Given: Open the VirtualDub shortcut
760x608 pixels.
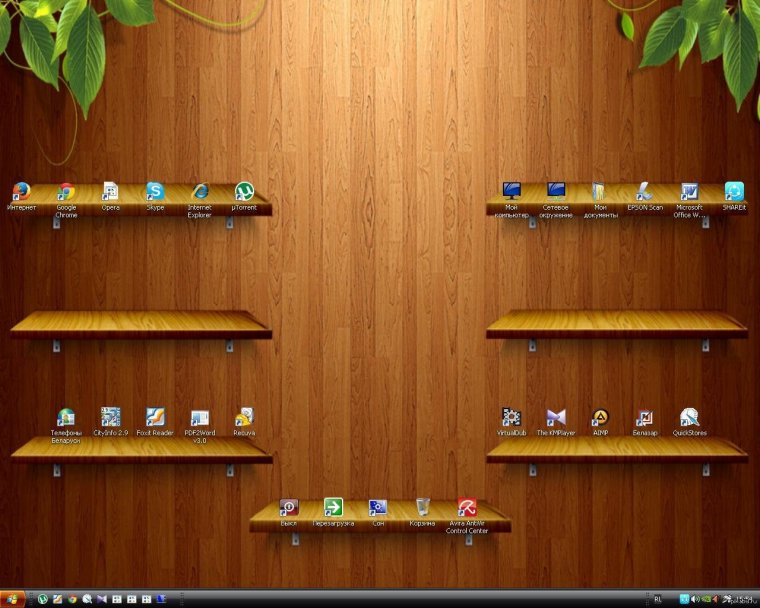Looking at the screenshot, I should [512, 417].
